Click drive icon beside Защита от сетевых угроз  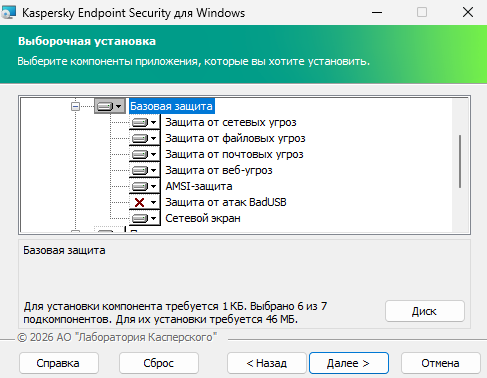coord(140,122)
